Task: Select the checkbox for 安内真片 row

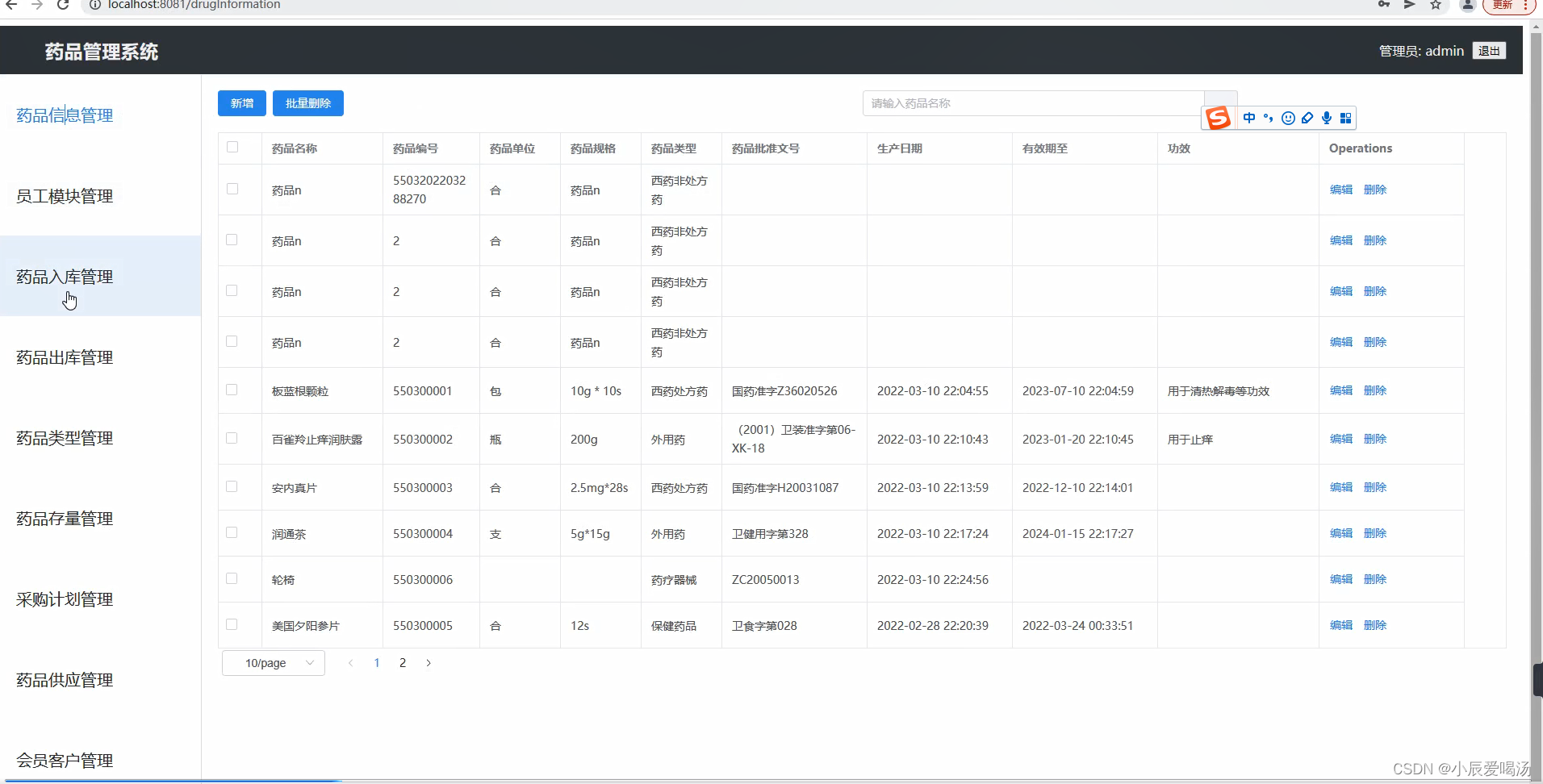Action: point(232,486)
